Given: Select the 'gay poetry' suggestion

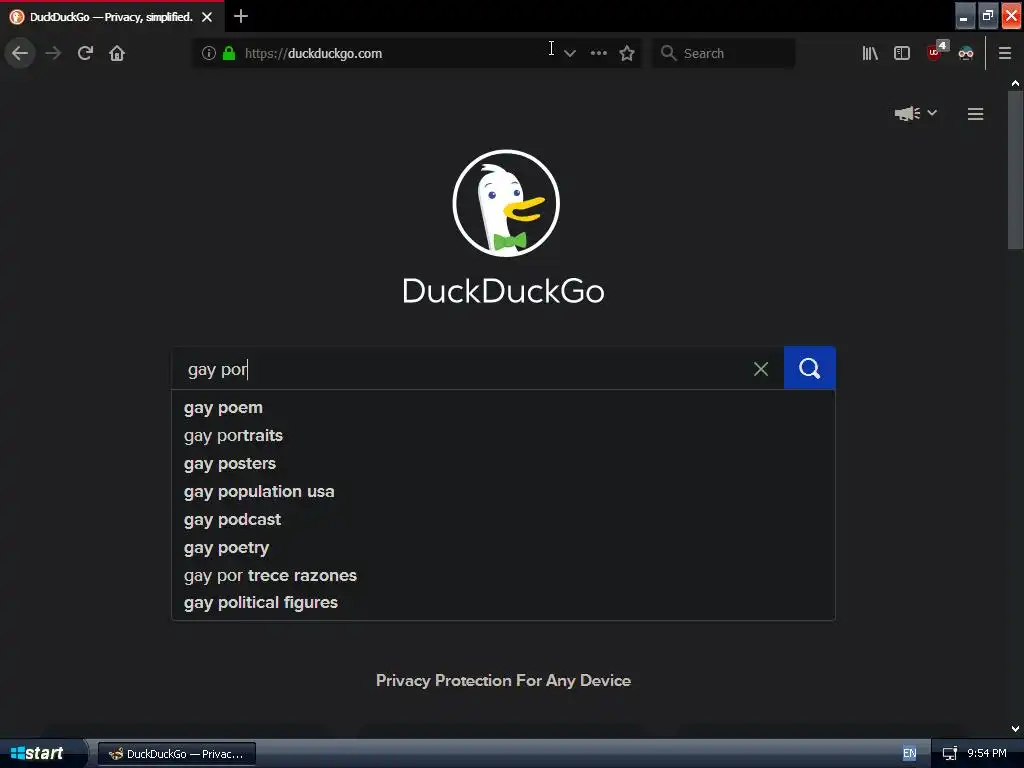Looking at the screenshot, I should 503,548.
